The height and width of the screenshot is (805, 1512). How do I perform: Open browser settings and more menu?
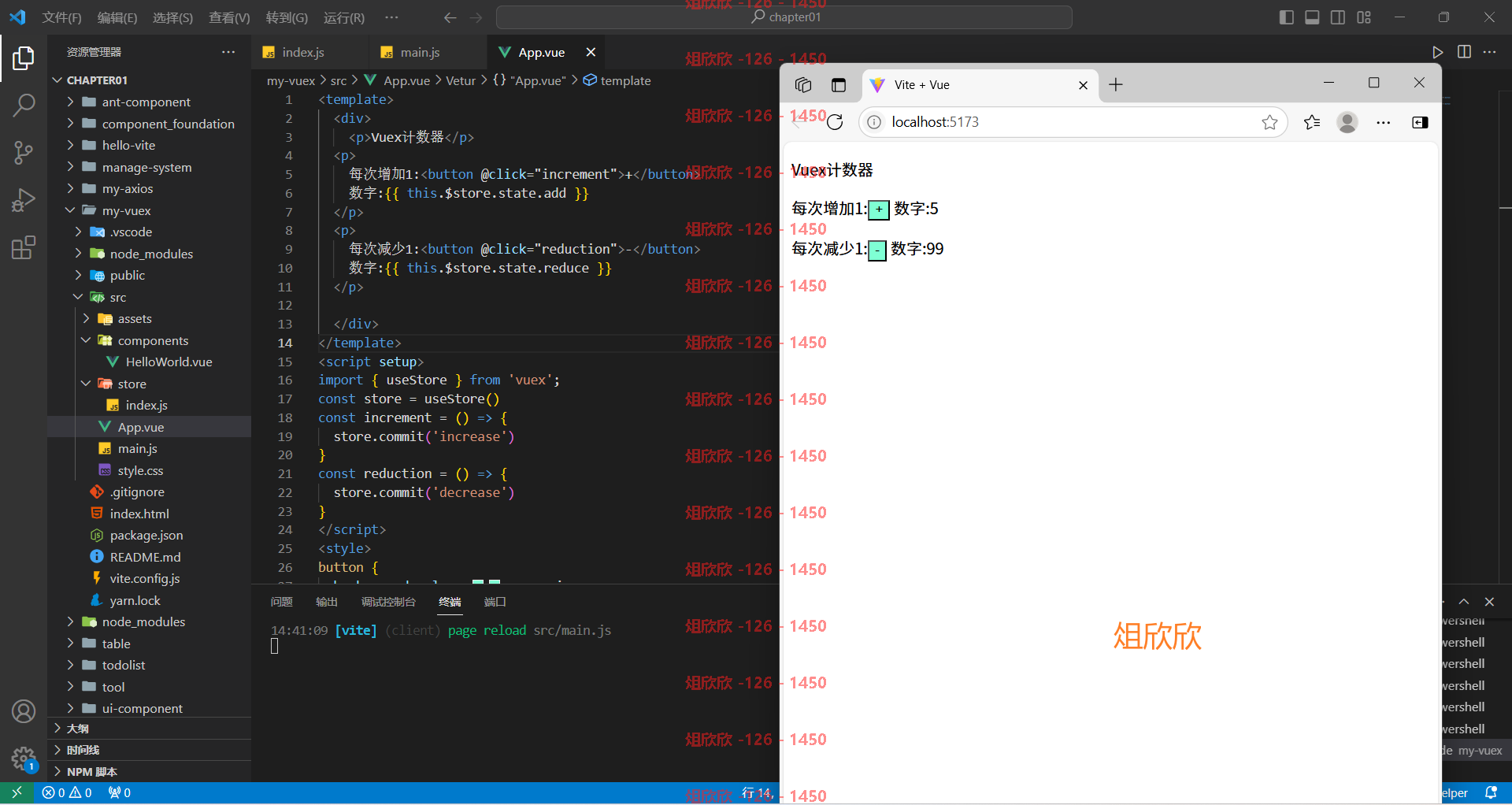pos(1384,122)
